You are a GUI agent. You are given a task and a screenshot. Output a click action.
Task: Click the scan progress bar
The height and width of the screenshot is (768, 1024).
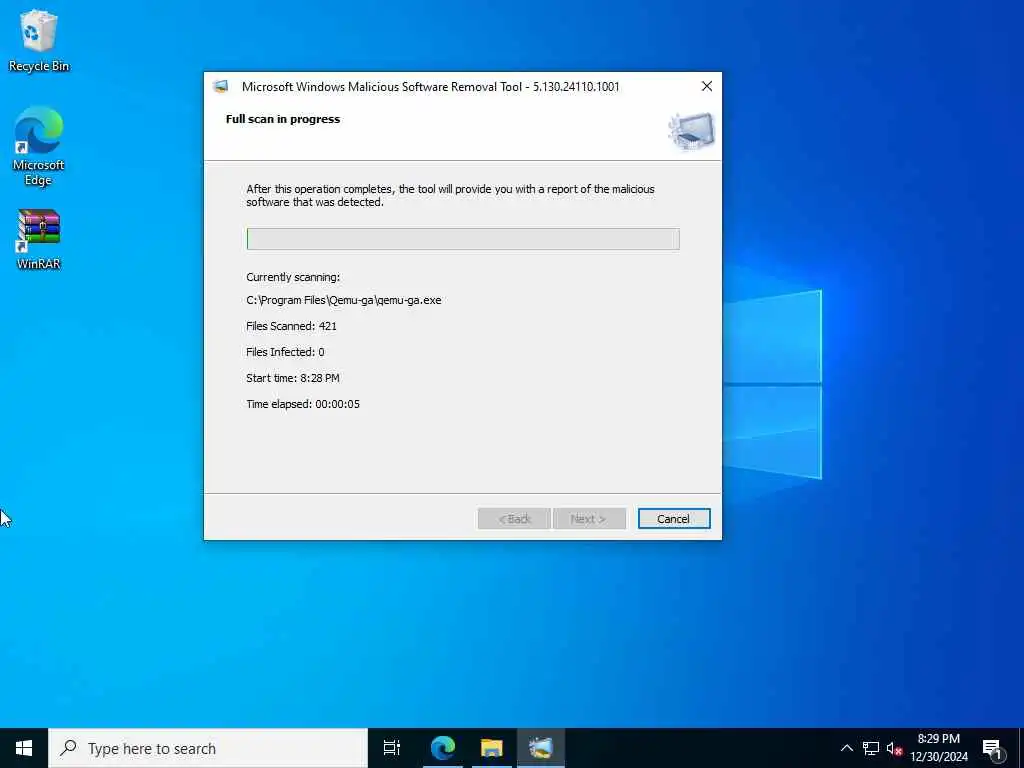463,239
